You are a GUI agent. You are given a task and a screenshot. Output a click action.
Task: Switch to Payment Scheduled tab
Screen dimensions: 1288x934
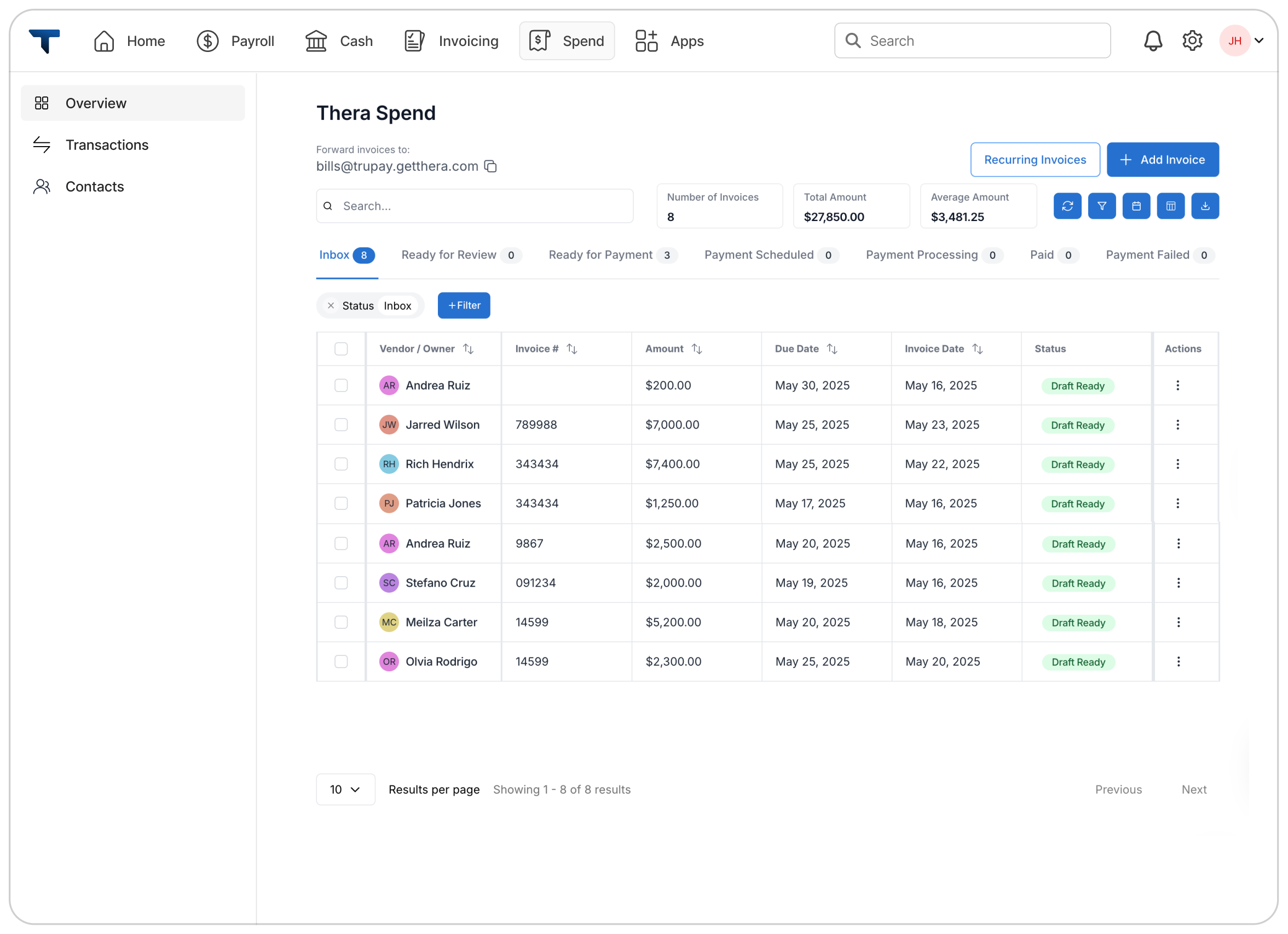coord(771,255)
